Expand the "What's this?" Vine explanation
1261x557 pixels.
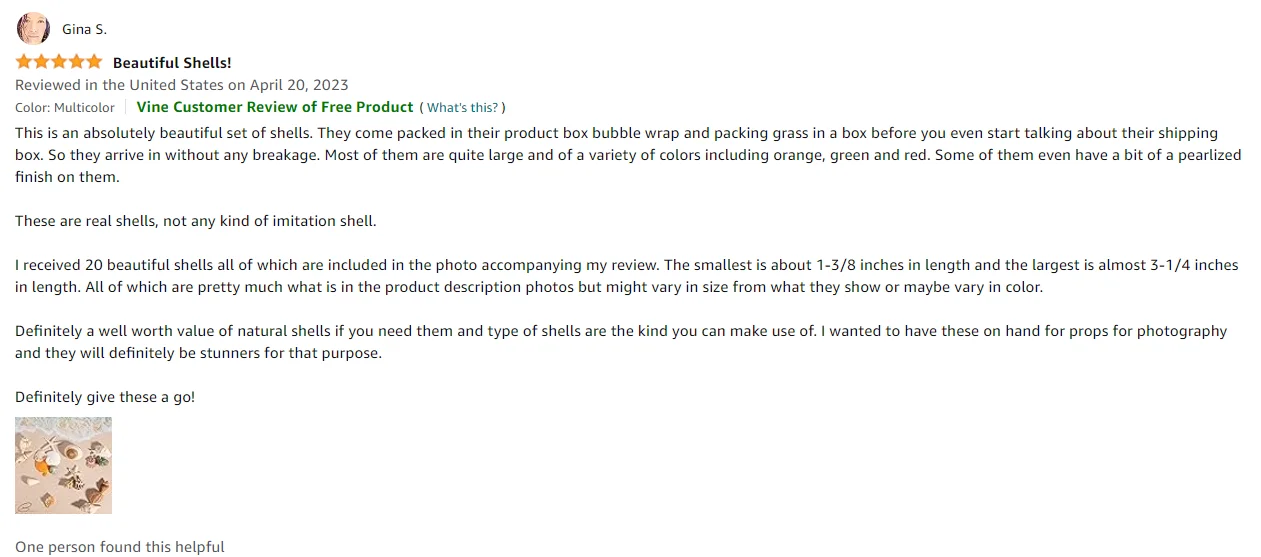pos(462,108)
